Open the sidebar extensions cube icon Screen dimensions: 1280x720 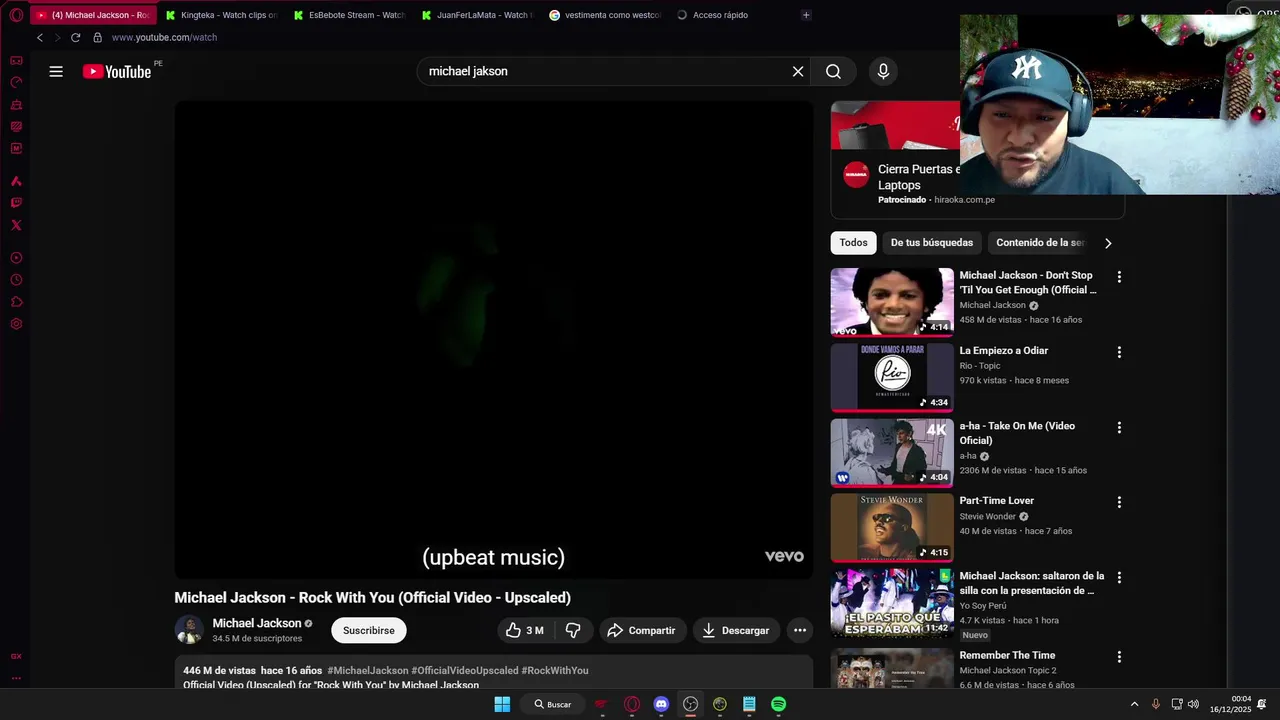(x=16, y=302)
